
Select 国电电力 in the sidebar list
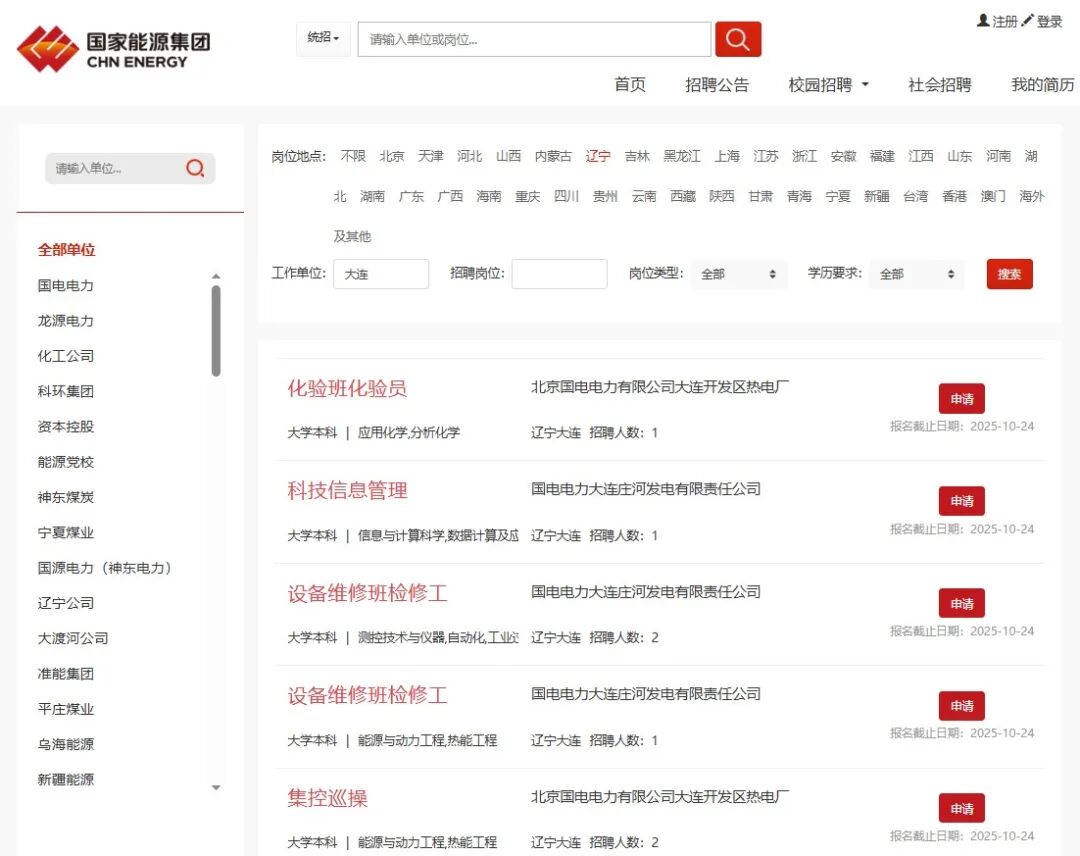click(x=65, y=285)
